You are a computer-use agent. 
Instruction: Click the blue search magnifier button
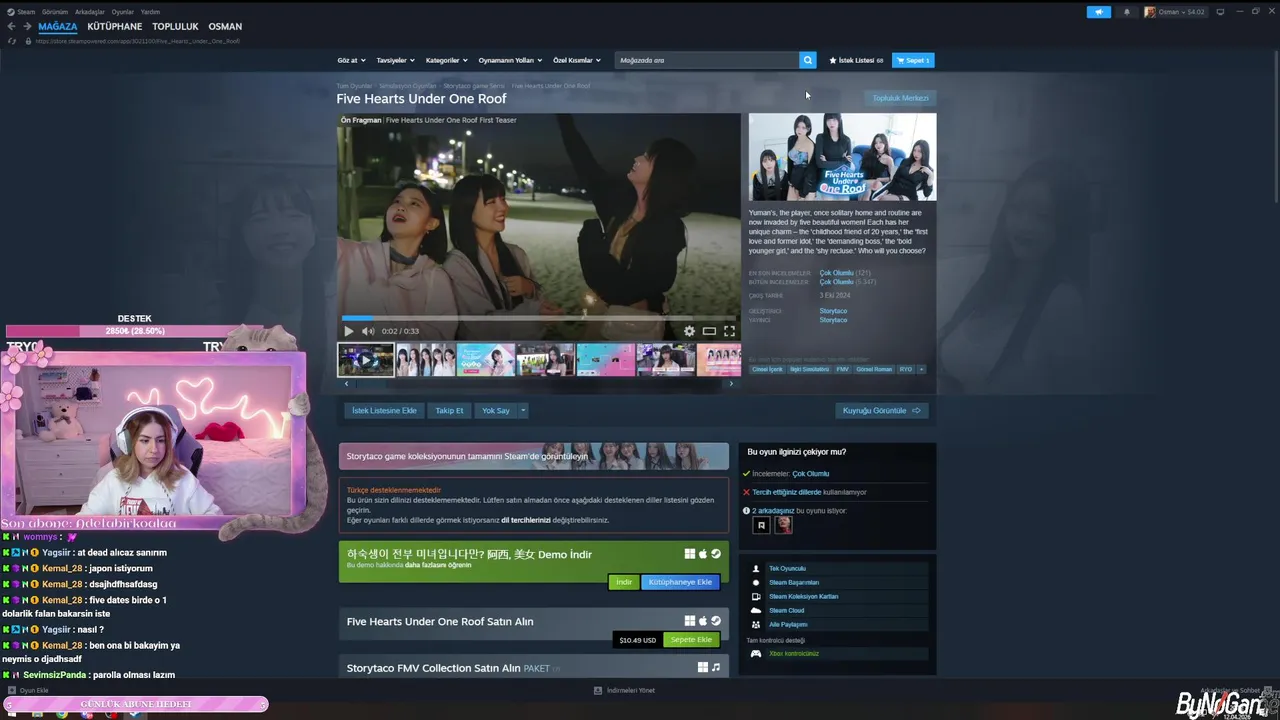(807, 60)
